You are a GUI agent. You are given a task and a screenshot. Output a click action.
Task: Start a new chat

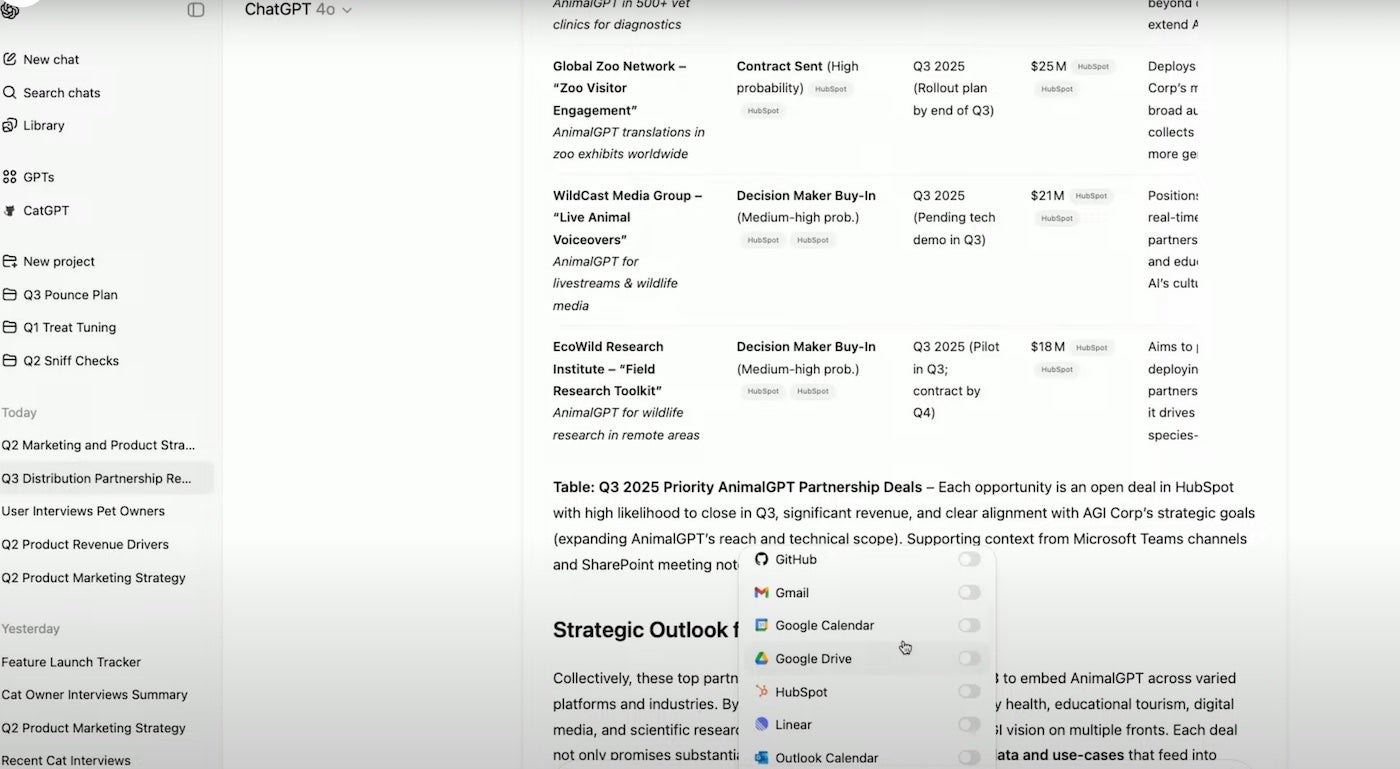pos(50,59)
